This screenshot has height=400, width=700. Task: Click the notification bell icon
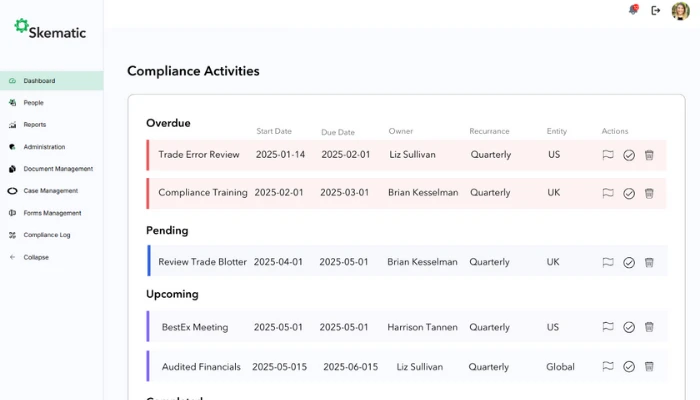tap(632, 10)
